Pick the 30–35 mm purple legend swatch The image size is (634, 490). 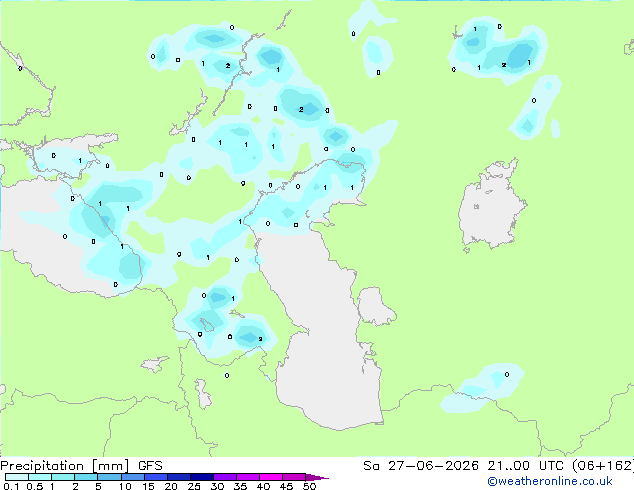[x=225, y=477]
